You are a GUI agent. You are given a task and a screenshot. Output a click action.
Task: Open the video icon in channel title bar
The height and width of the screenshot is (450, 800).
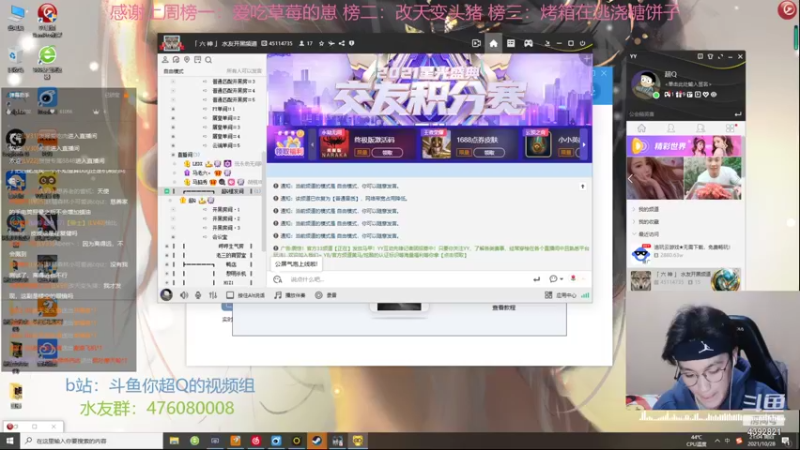tap(476, 43)
